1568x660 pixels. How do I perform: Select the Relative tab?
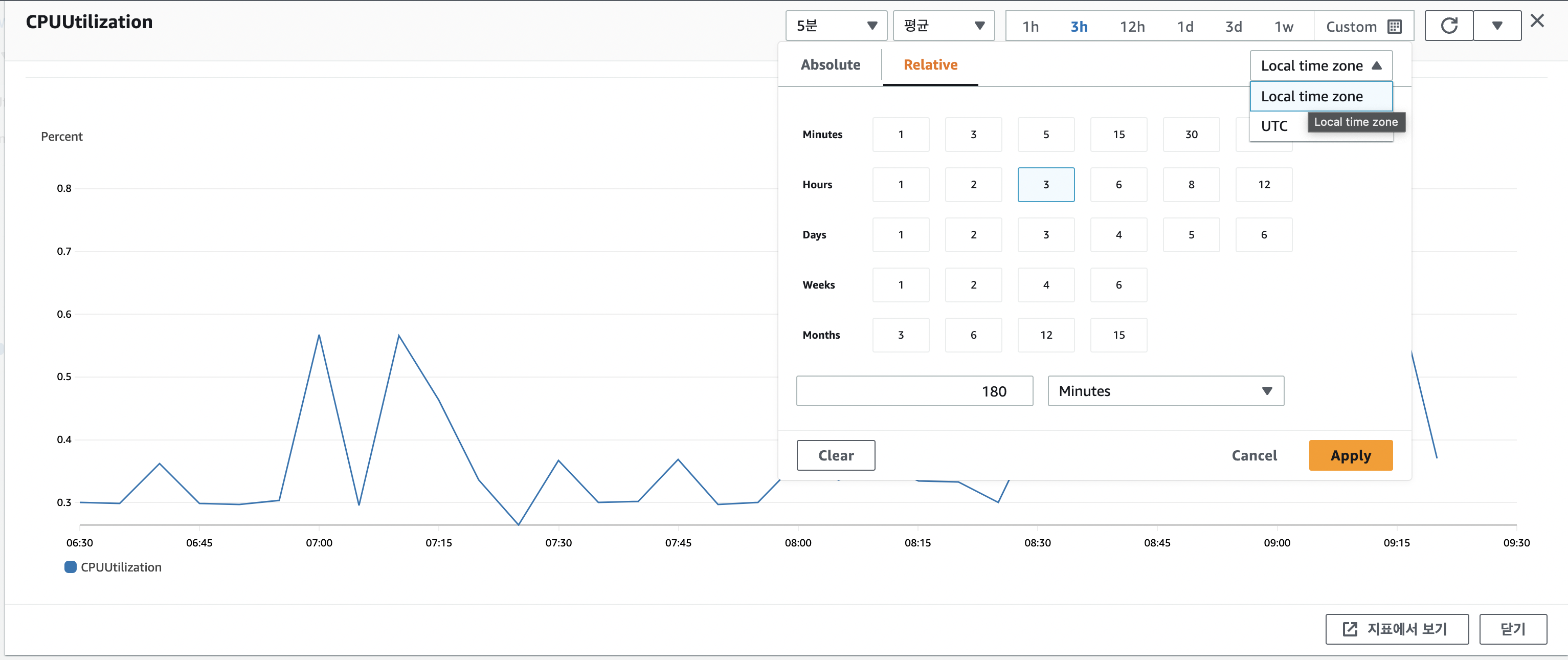930,64
